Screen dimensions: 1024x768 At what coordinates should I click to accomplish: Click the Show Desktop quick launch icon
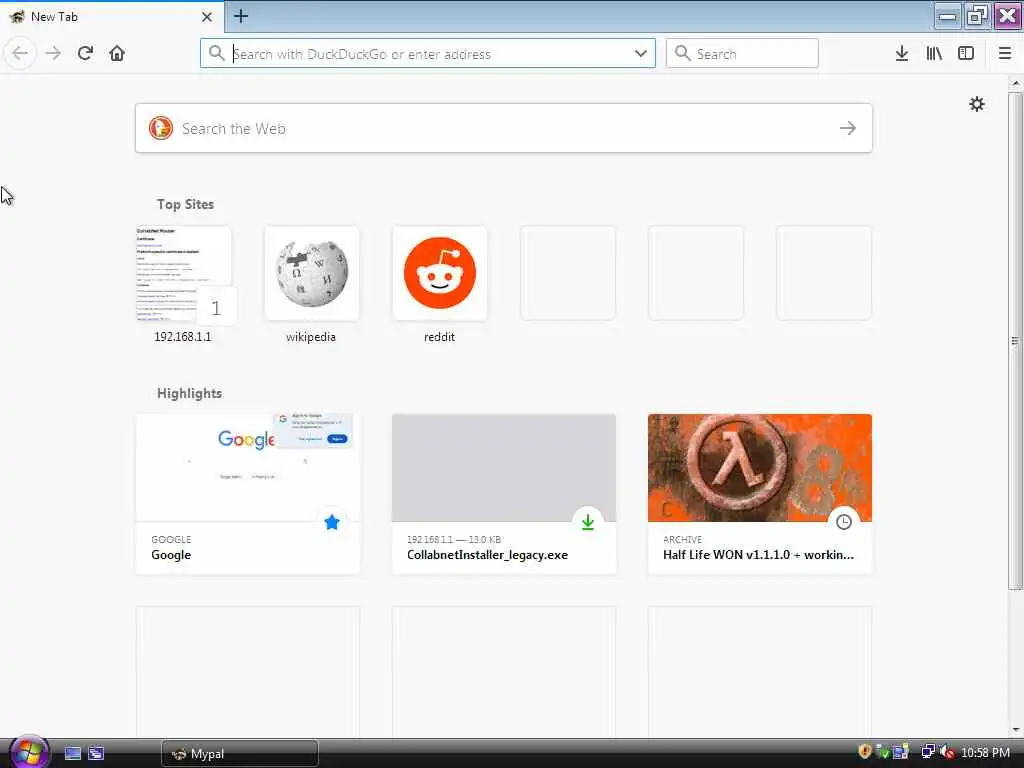coord(72,754)
